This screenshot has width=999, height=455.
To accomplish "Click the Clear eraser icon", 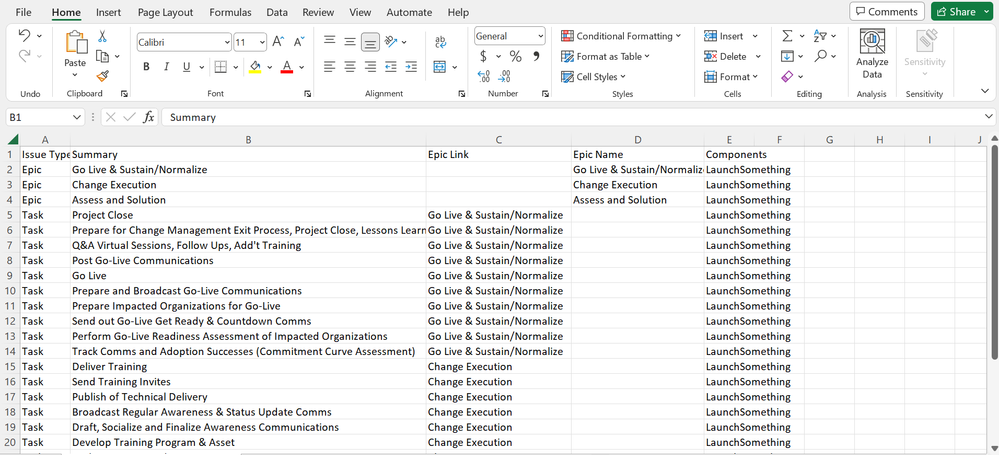I will tap(787, 76).
